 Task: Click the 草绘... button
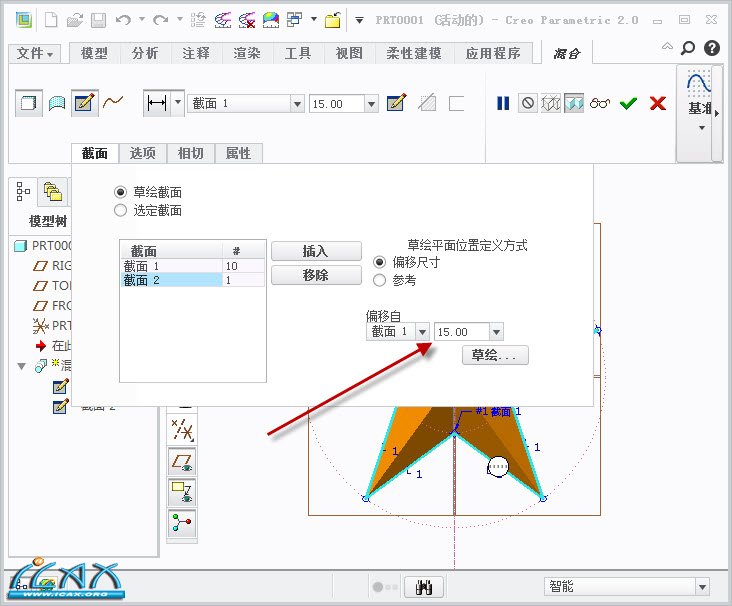pyautogui.click(x=495, y=355)
